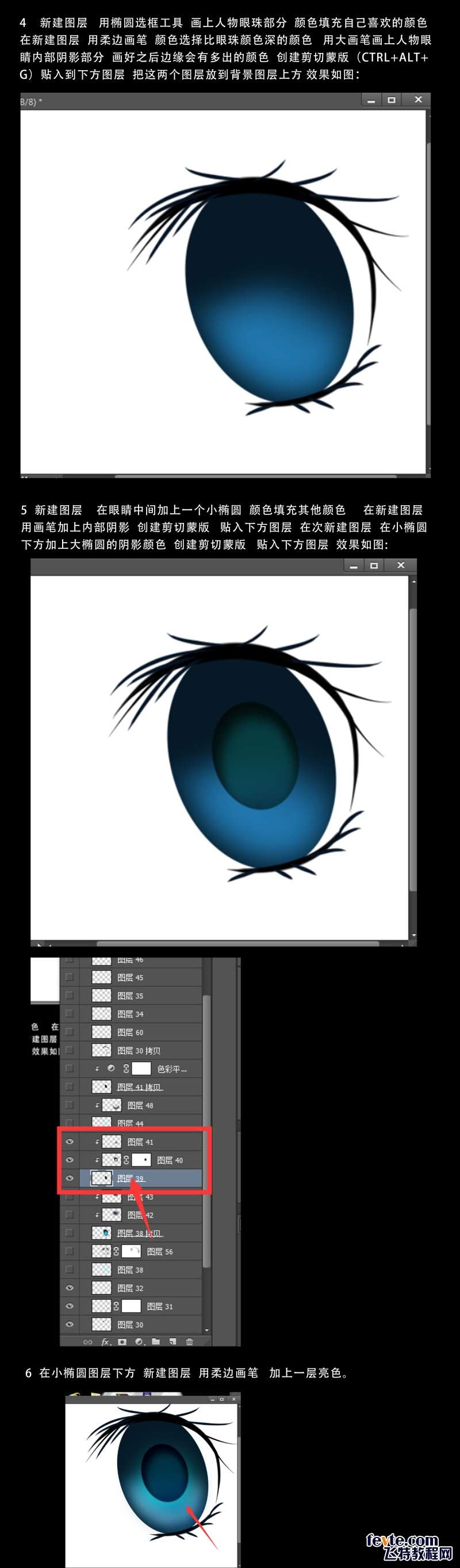Viewport: 460px width, 1568px height.
Task: Select the 图层 39 layer thumbnail
Action: [101, 1178]
